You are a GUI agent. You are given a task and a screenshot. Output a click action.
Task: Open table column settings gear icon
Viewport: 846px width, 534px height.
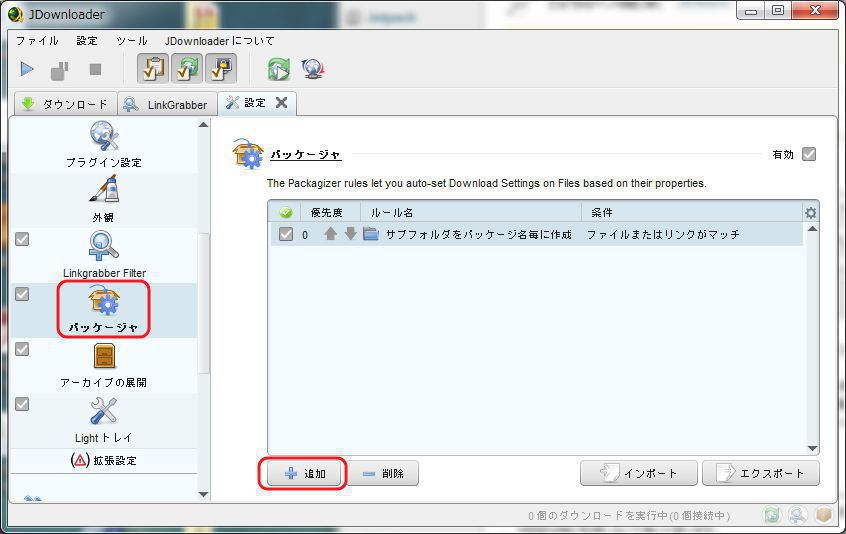coord(810,213)
